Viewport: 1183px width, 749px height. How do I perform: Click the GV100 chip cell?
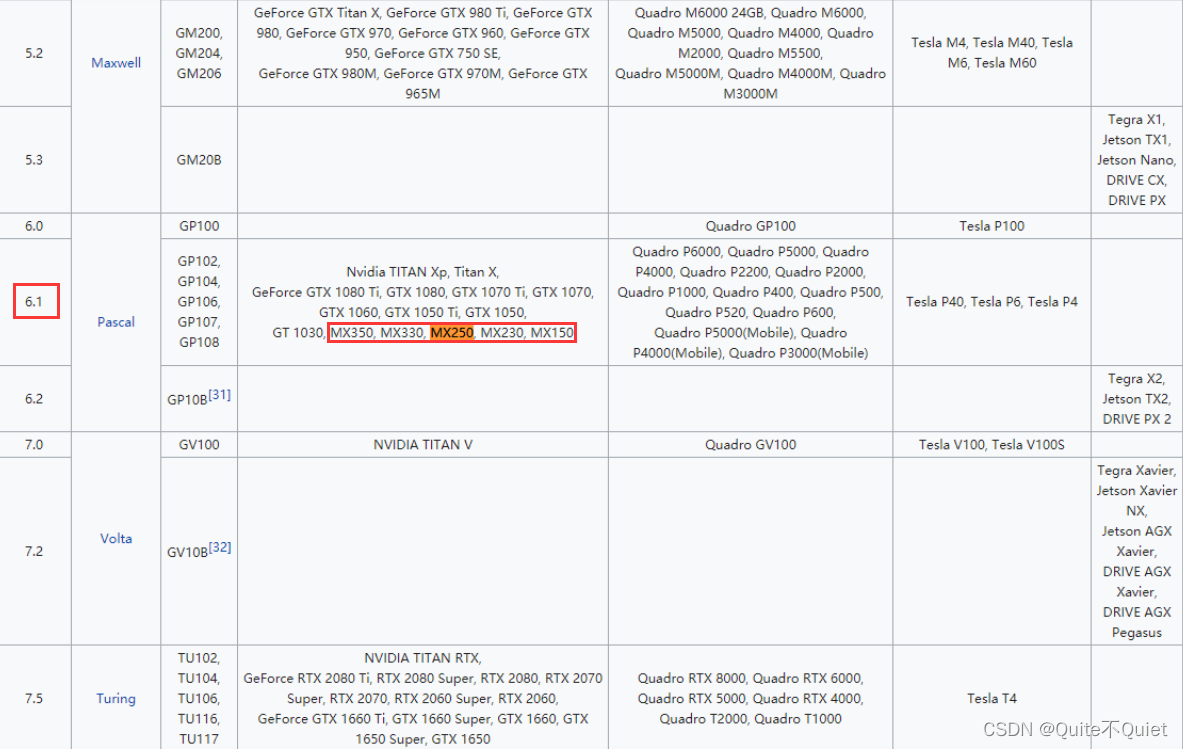point(199,445)
